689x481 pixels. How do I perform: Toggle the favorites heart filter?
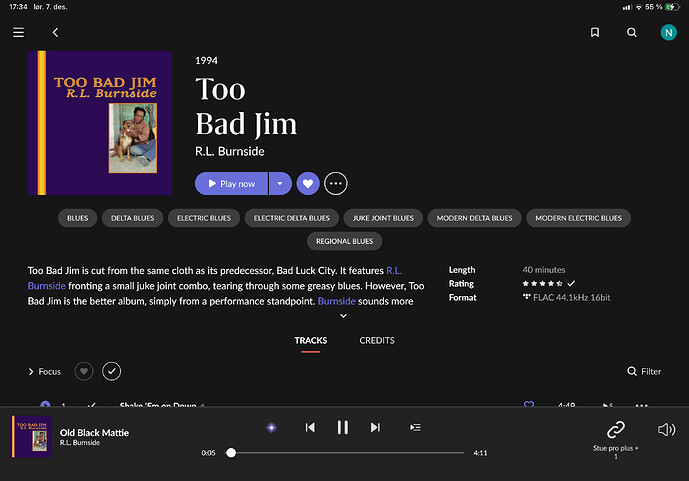(84, 372)
